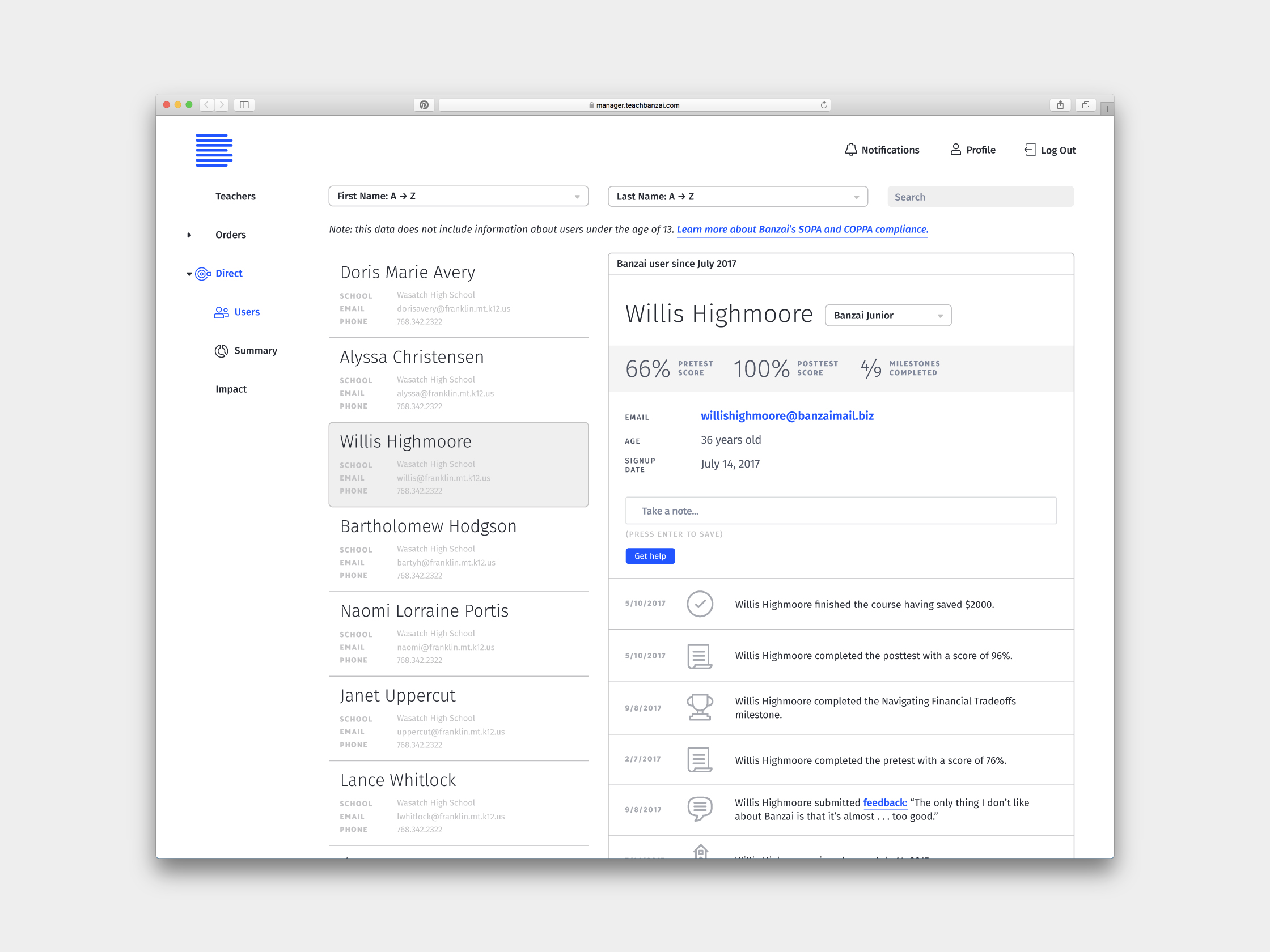The width and height of the screenshot is (1270, 952).
Task: Click document icon beside pretest 76% event
Action: click(700, 760)
